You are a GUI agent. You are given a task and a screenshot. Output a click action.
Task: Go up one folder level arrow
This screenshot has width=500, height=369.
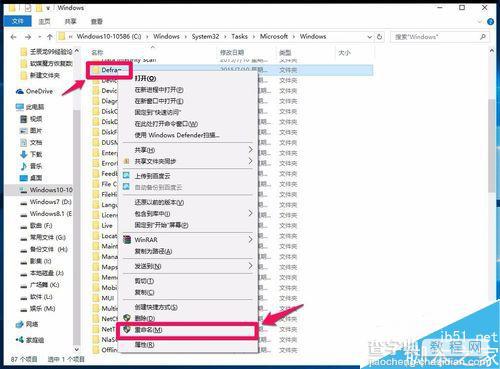[50, 37]
